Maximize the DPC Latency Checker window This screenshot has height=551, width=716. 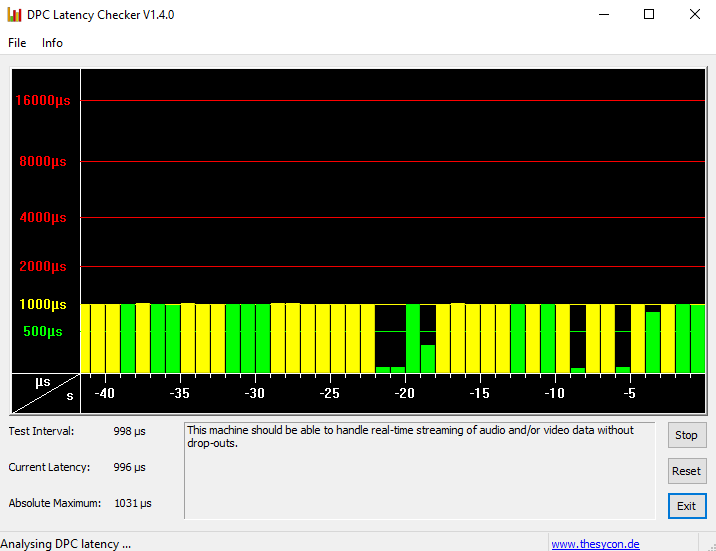tap(648, 15)
